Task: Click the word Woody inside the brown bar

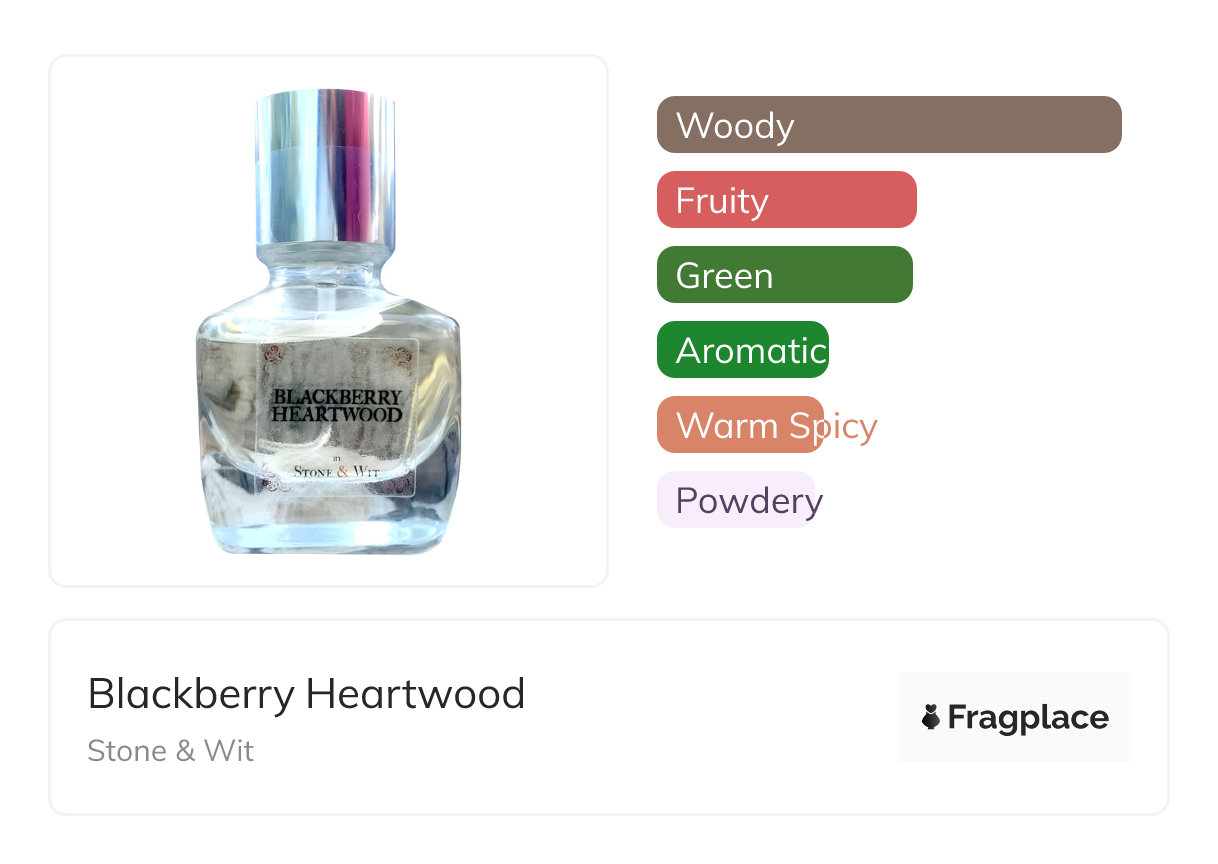Action: point(735,126)
